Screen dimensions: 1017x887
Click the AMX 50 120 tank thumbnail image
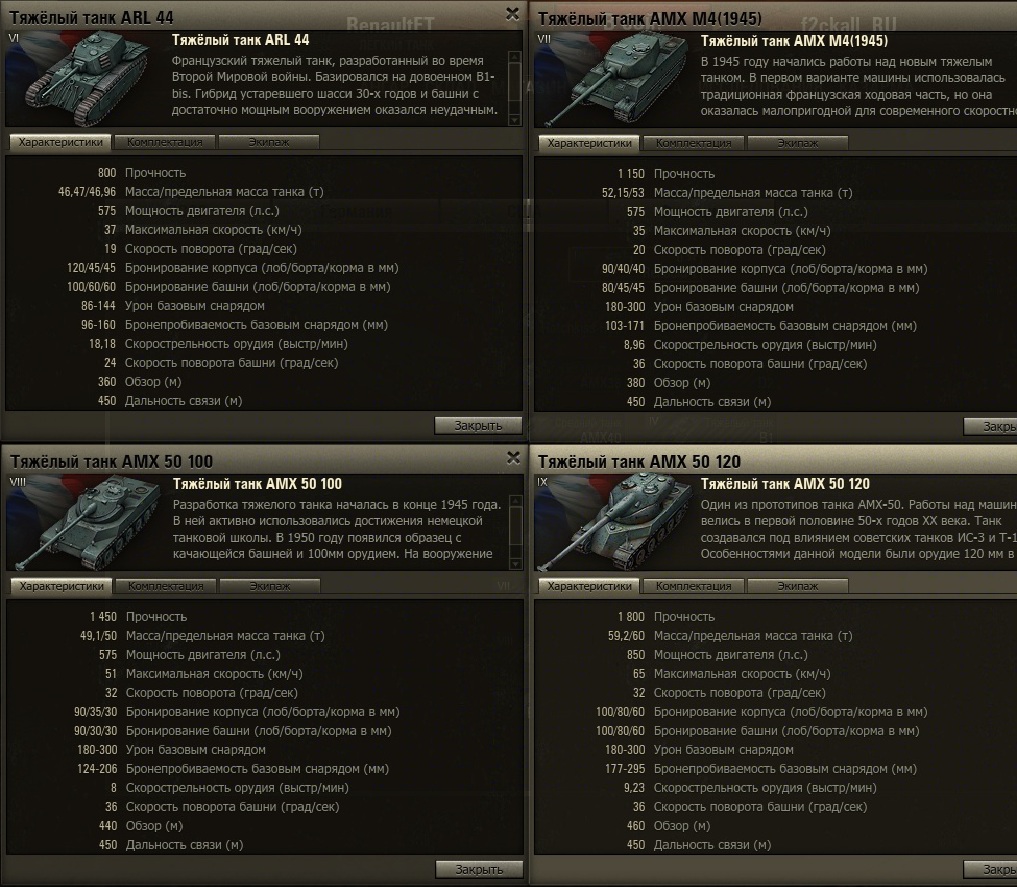[613, 522]
